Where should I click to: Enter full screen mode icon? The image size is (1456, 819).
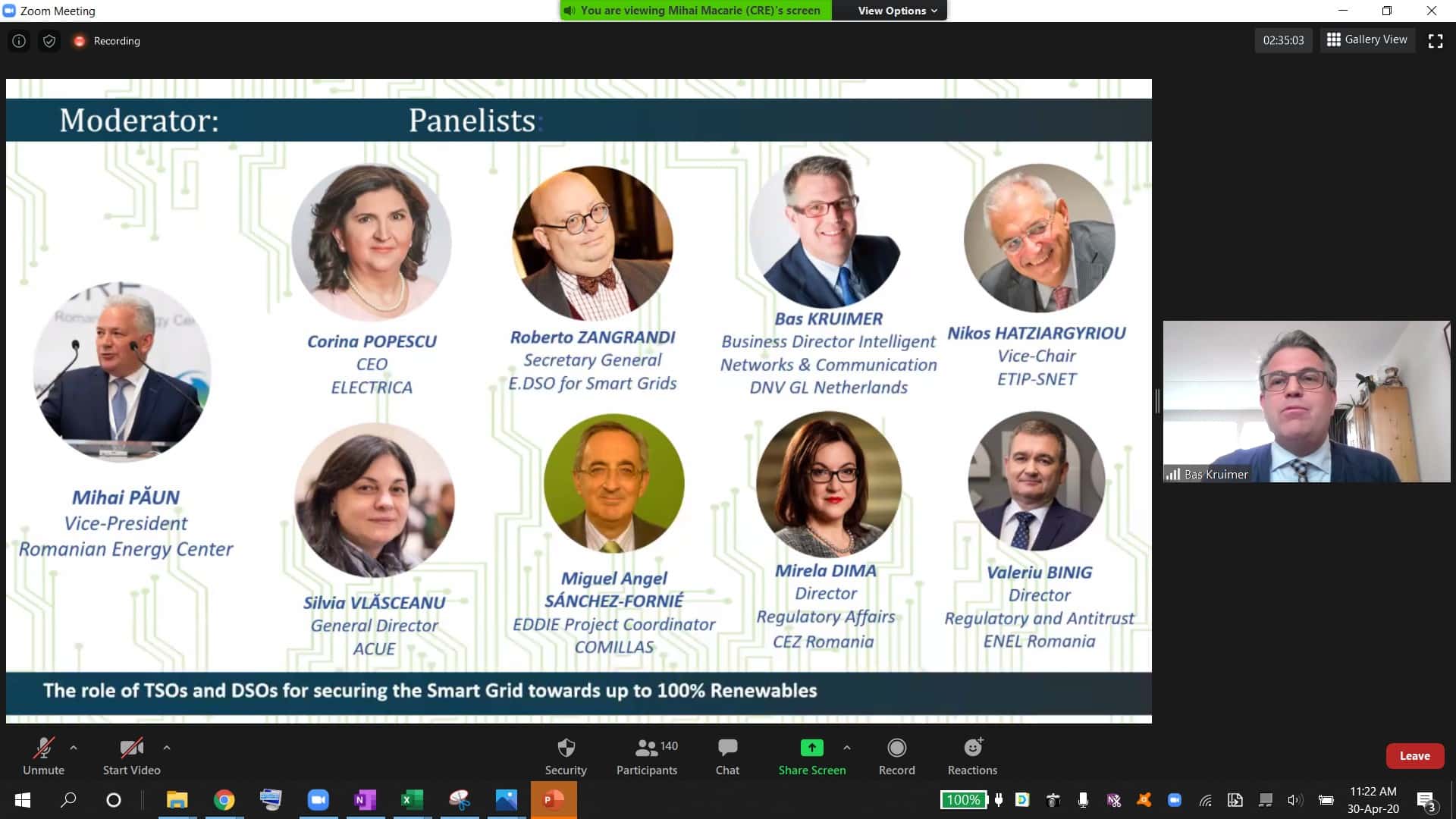(x=1436, y=41)
